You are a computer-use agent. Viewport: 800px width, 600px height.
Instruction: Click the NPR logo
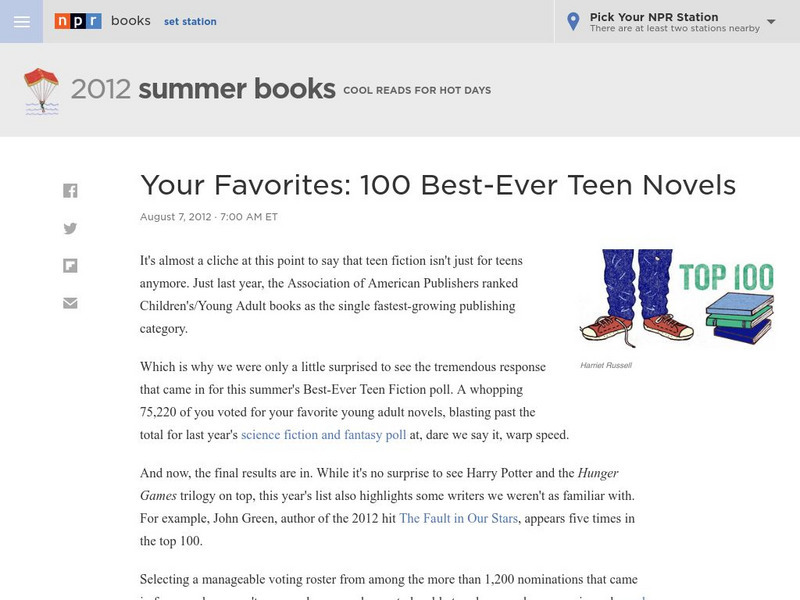[78, 21]
